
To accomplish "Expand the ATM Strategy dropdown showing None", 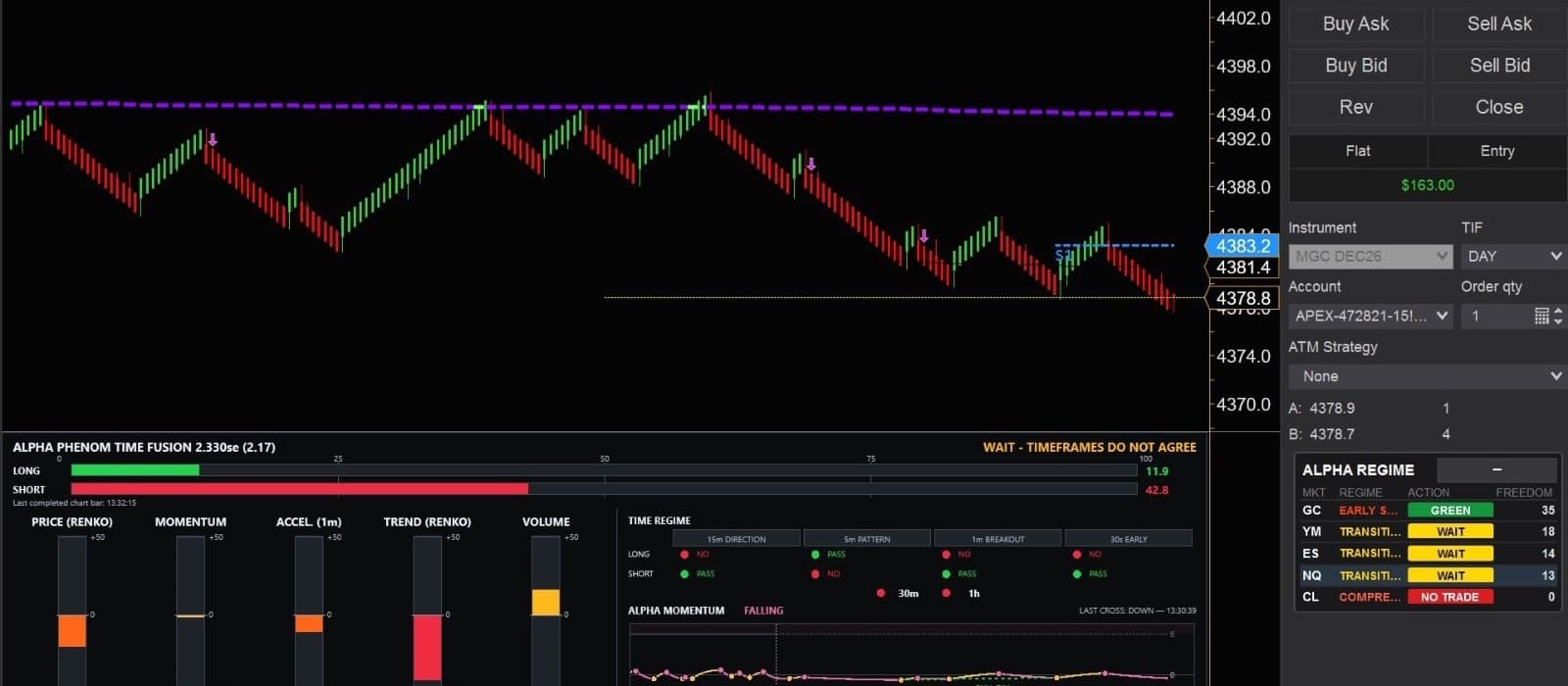I will click(1427, 376).
